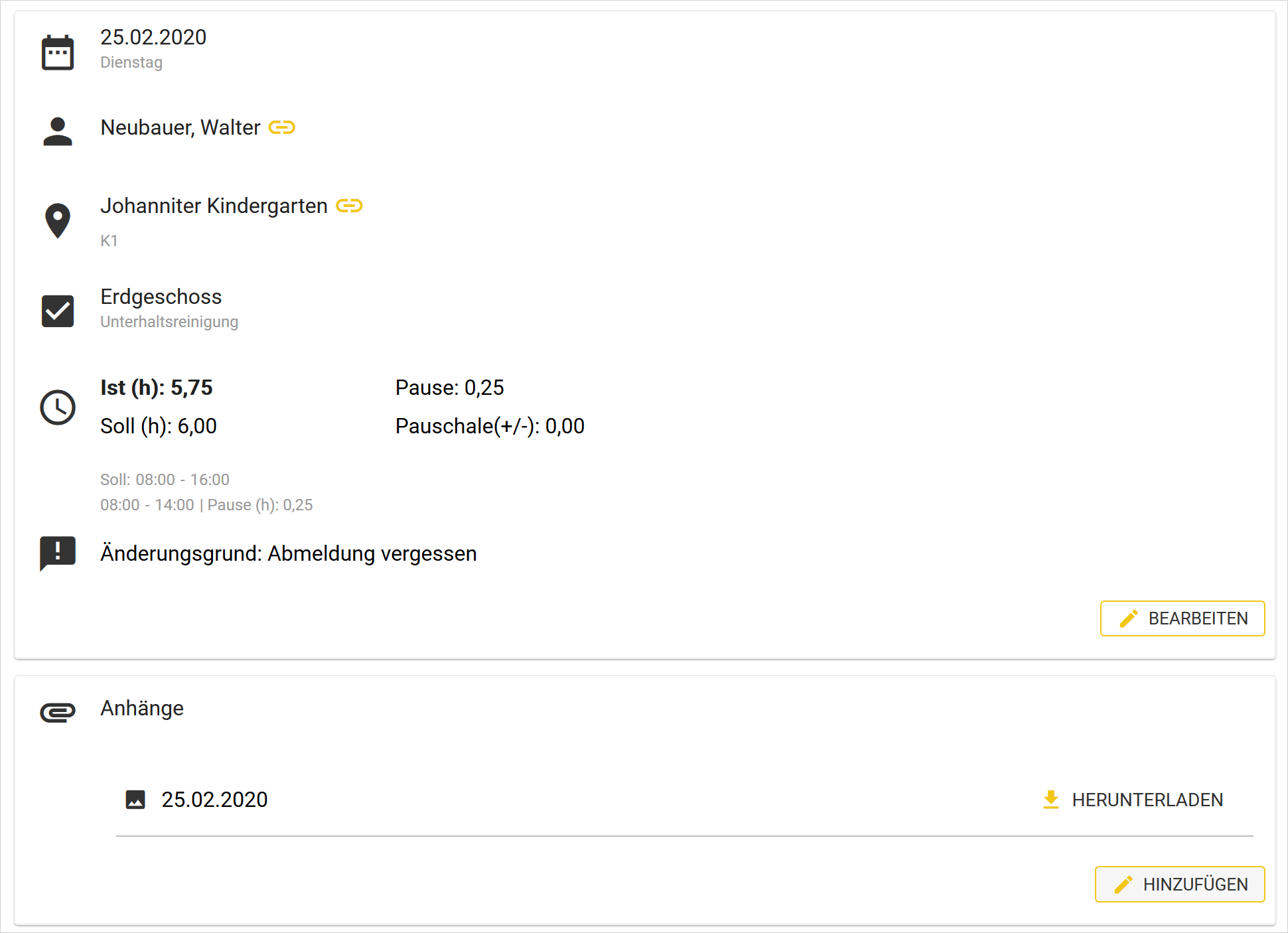Viewport: 1288px width, 933px height.
Task: Open the Neubauer, Walter employee name
Action: pos(180,127)
